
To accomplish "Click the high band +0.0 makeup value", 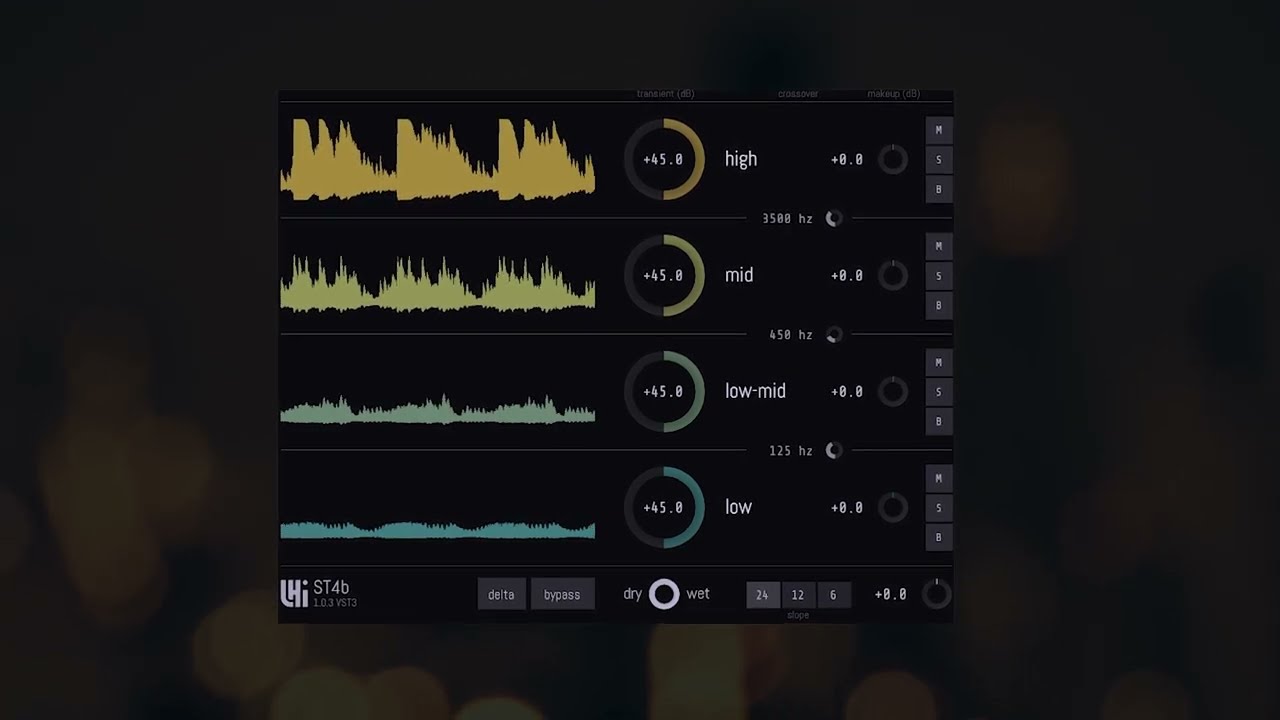I will [x=847, y=159].
